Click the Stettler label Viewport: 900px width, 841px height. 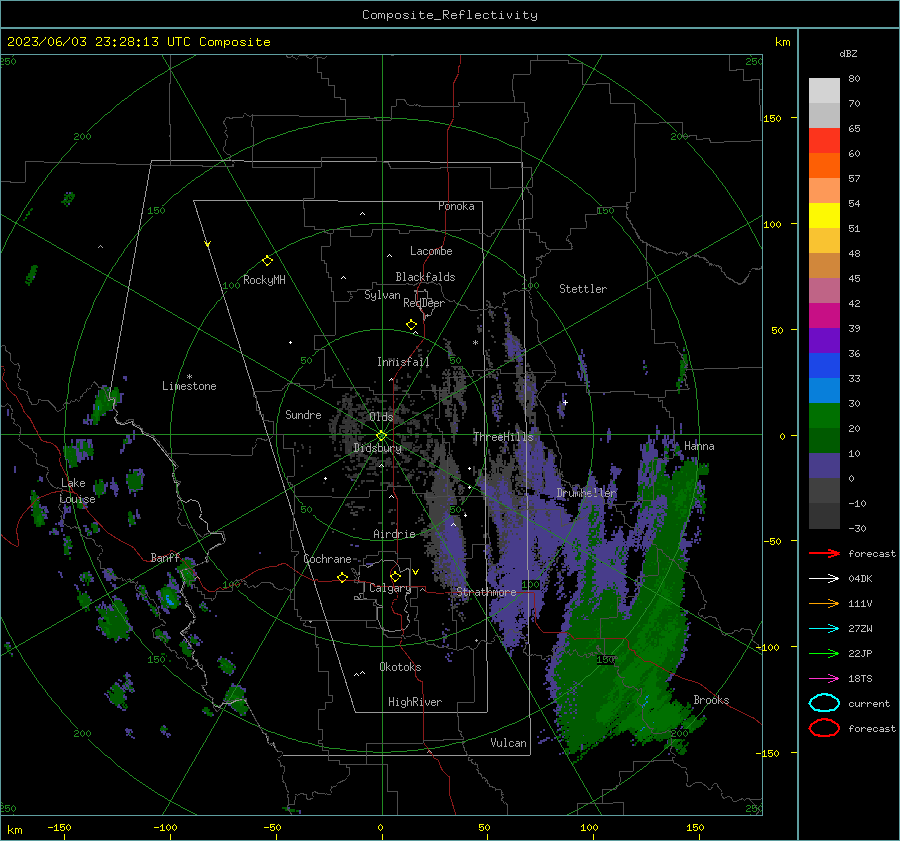click(x=583, y=289)
